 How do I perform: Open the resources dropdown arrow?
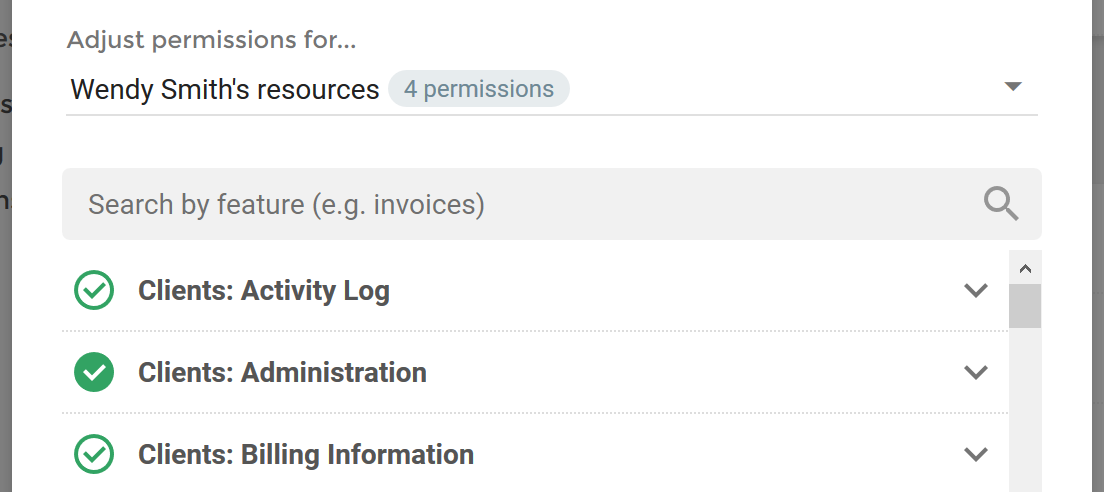pos(1012,87)
